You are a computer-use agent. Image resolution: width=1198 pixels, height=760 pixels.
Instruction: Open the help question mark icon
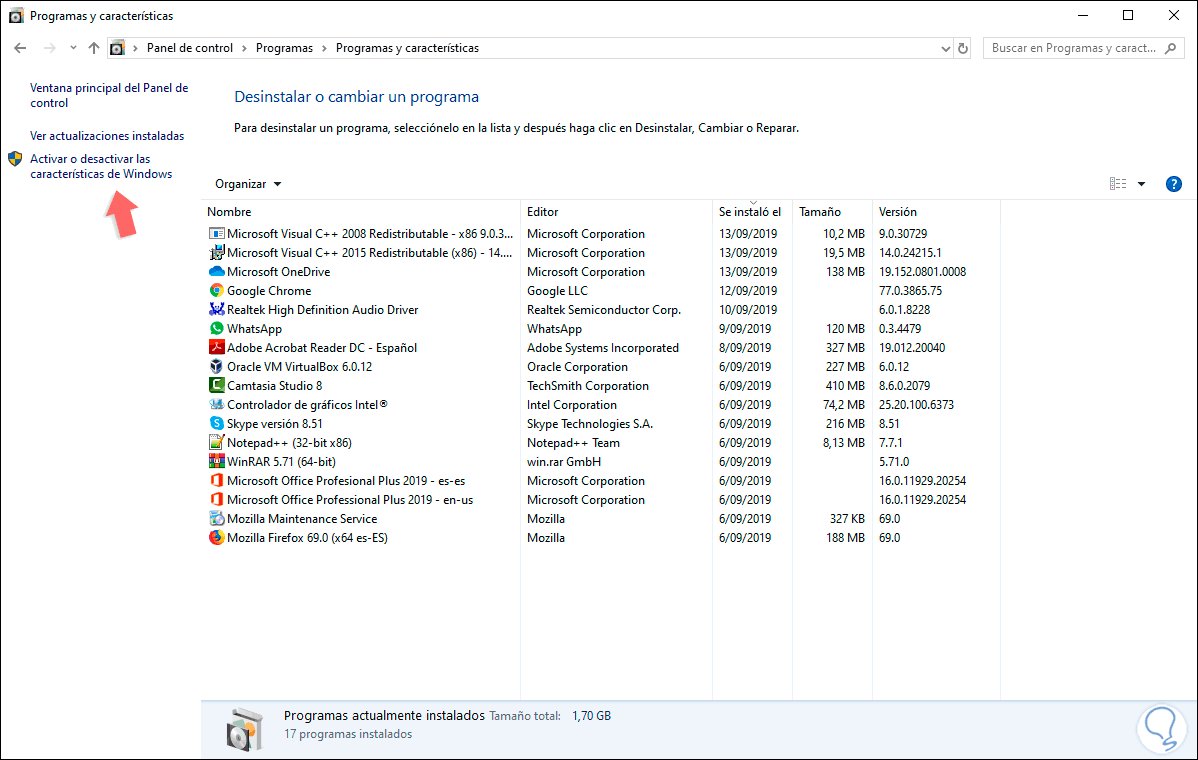click(x=1174, y=184)
